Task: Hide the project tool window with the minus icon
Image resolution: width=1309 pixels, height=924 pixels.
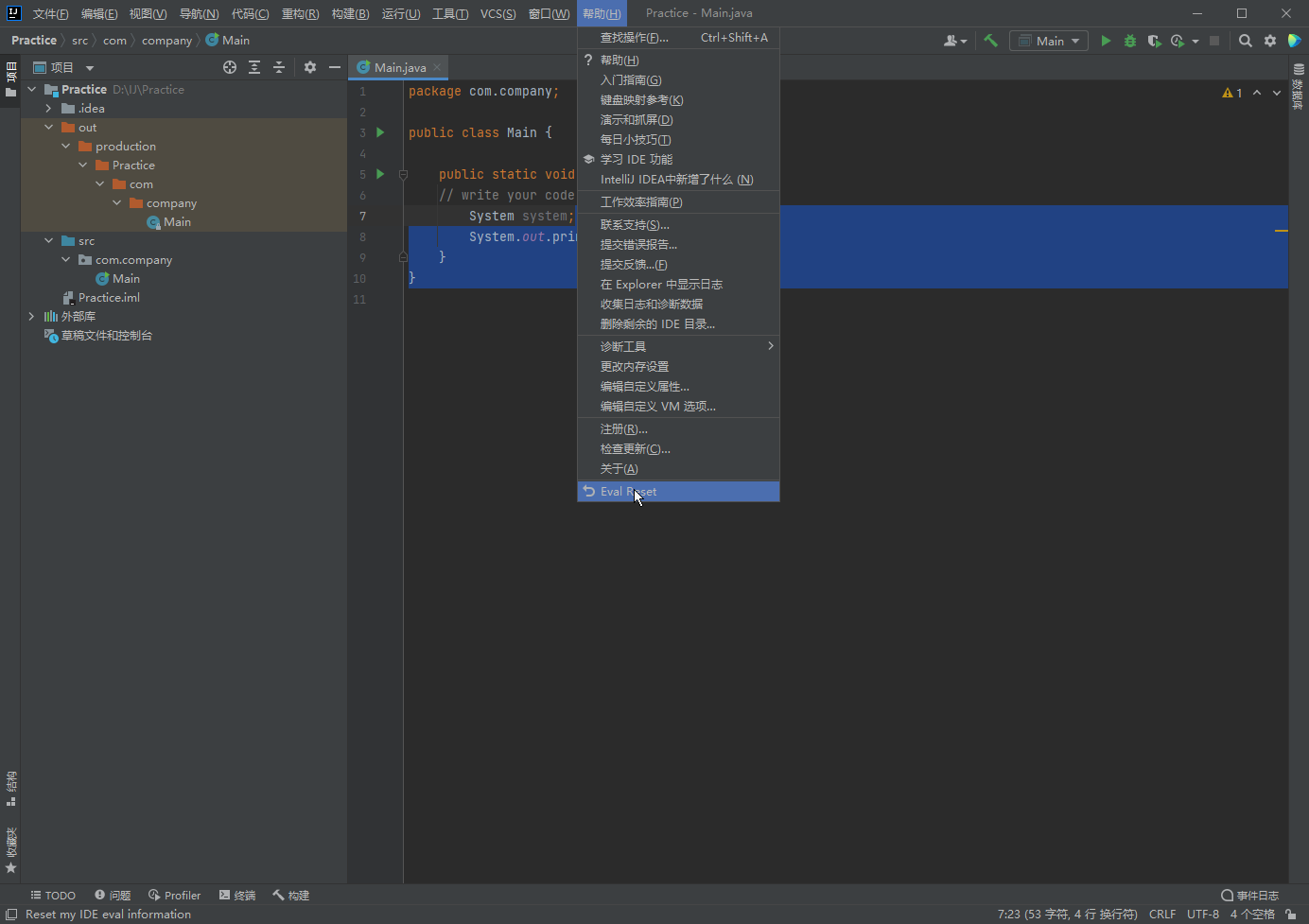Action: (334, 67)
